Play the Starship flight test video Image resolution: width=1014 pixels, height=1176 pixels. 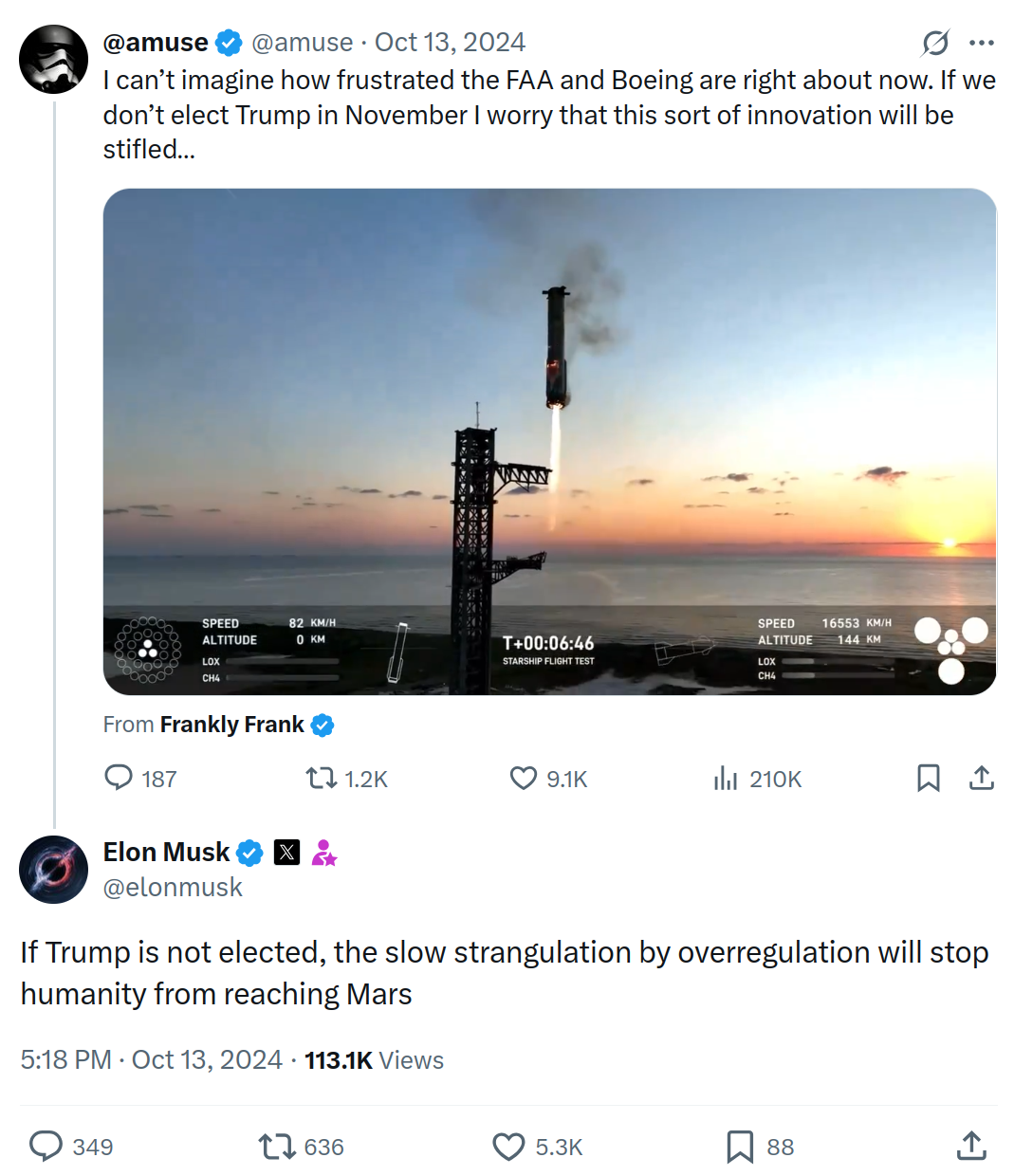pos(550,442)
